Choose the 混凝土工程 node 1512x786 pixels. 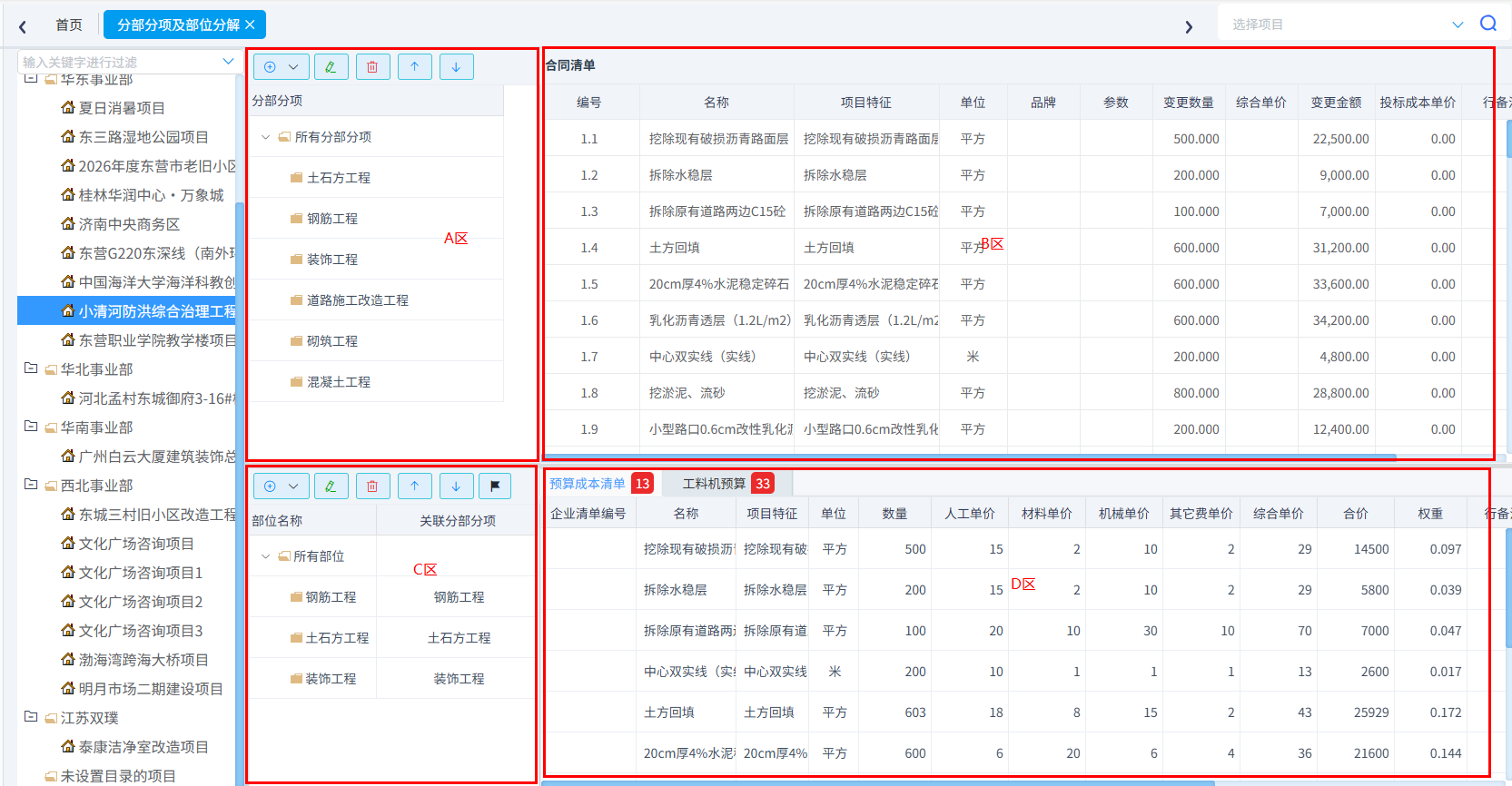point(339,382)
